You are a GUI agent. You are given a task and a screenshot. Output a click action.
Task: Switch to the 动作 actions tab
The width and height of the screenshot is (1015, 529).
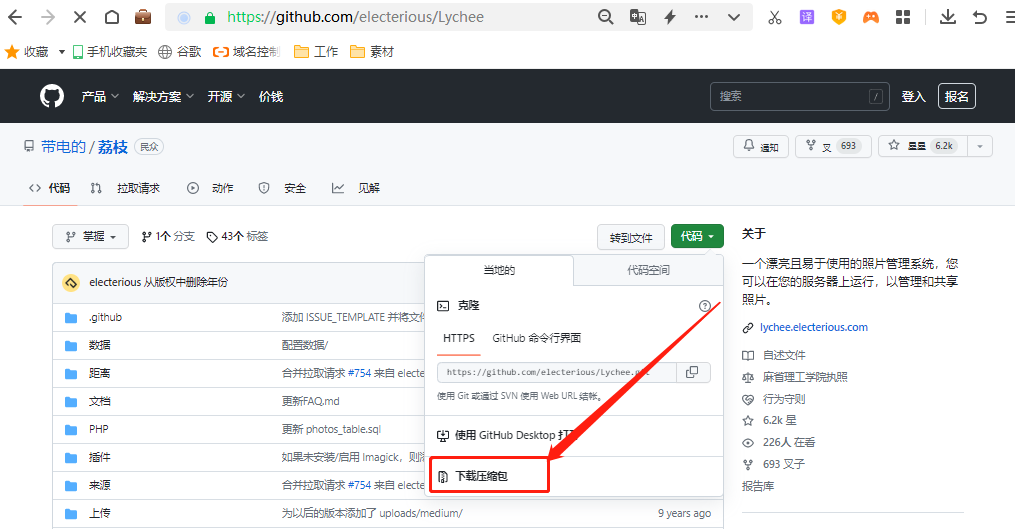point(210,188)
